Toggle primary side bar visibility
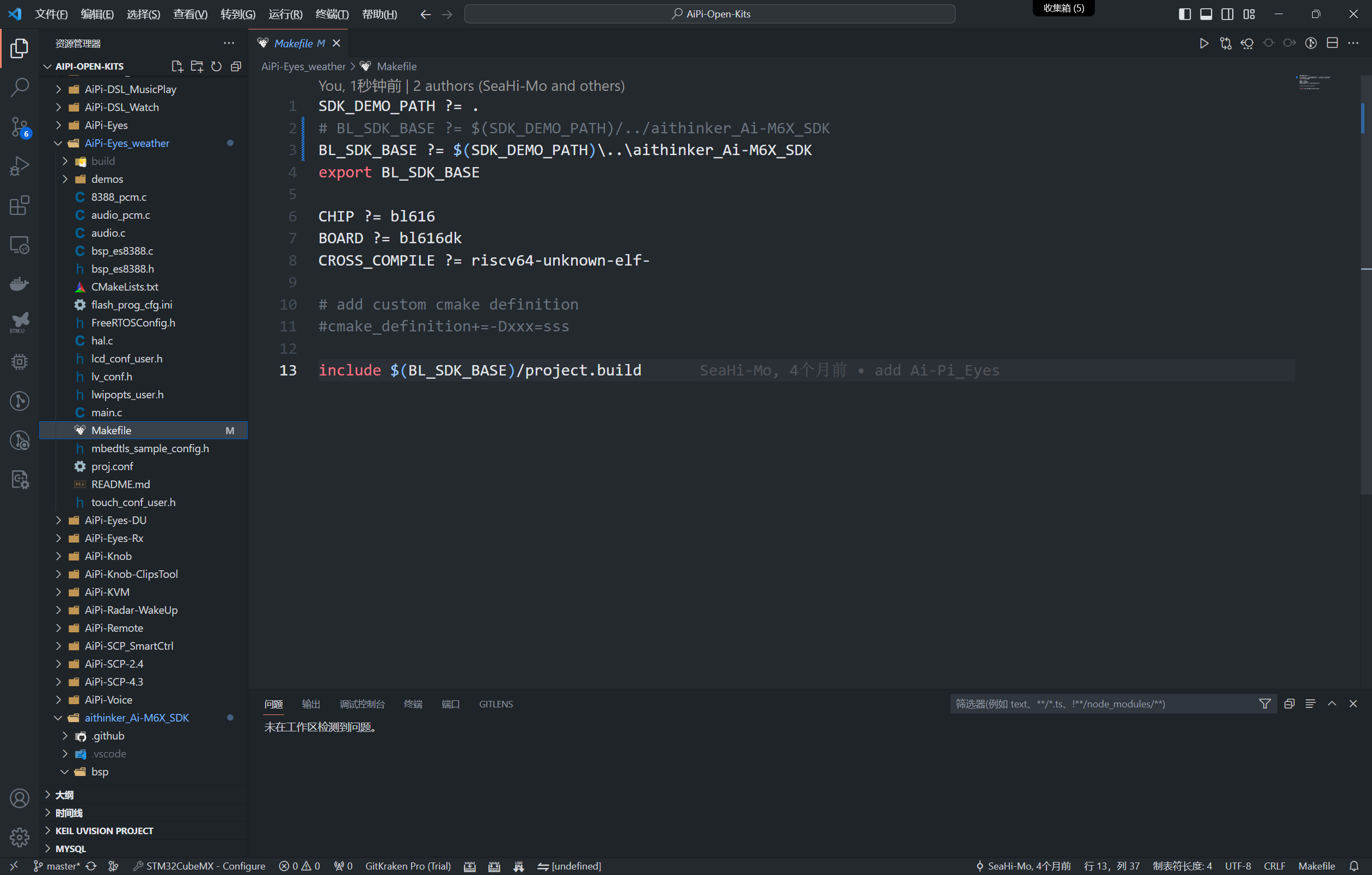 click(x=1184, y=14)
